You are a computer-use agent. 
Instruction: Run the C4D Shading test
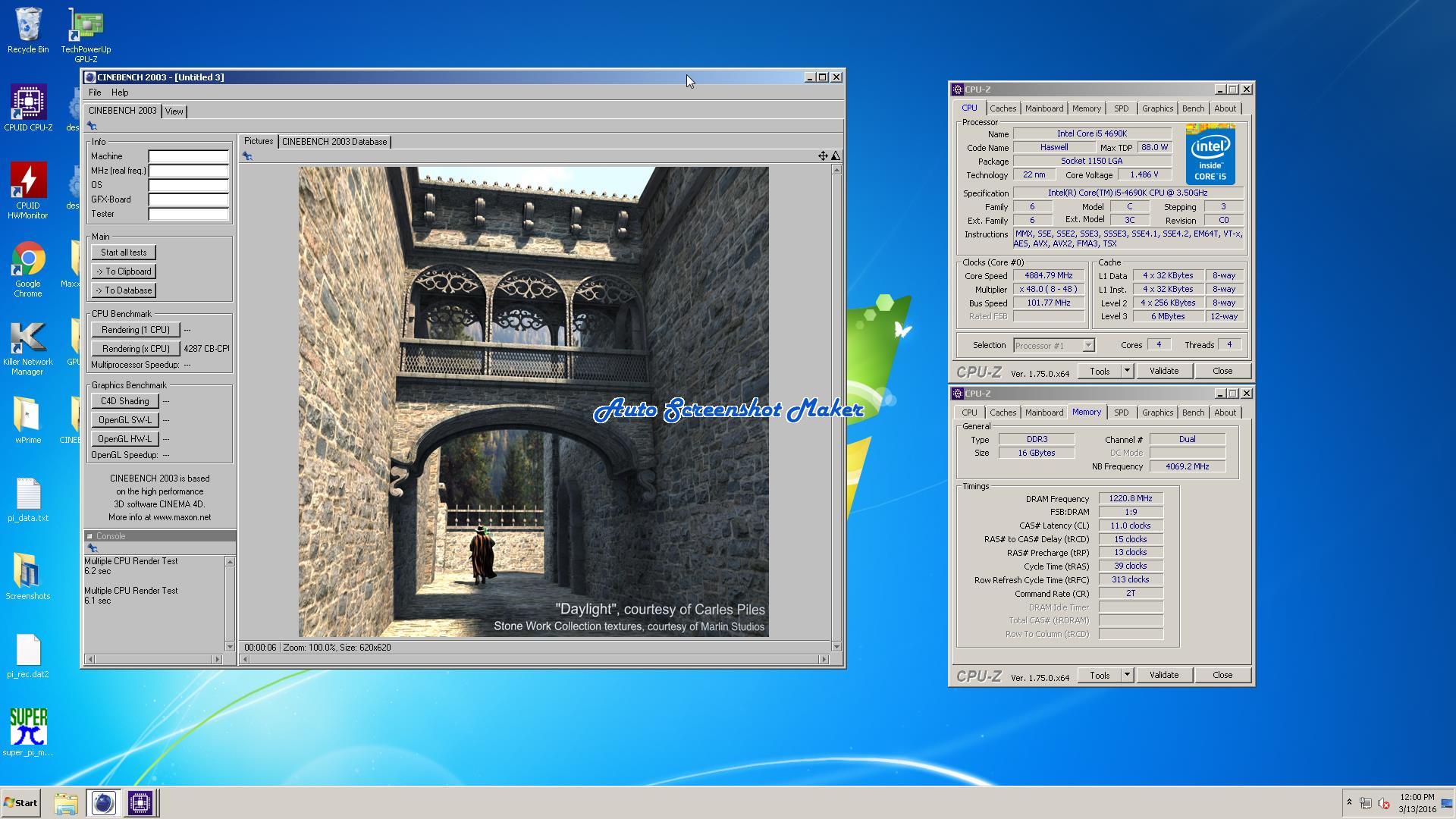[125, 401]
